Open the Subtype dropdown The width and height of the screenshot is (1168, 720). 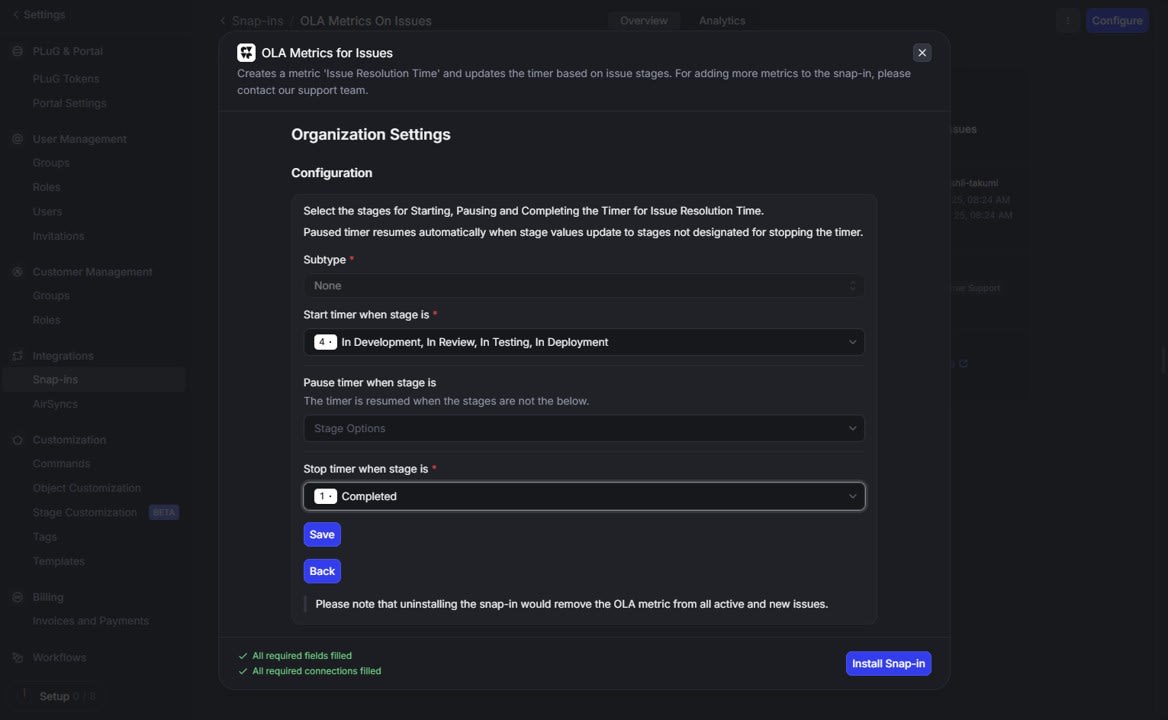pyautogui.click(x=583, y=286)
